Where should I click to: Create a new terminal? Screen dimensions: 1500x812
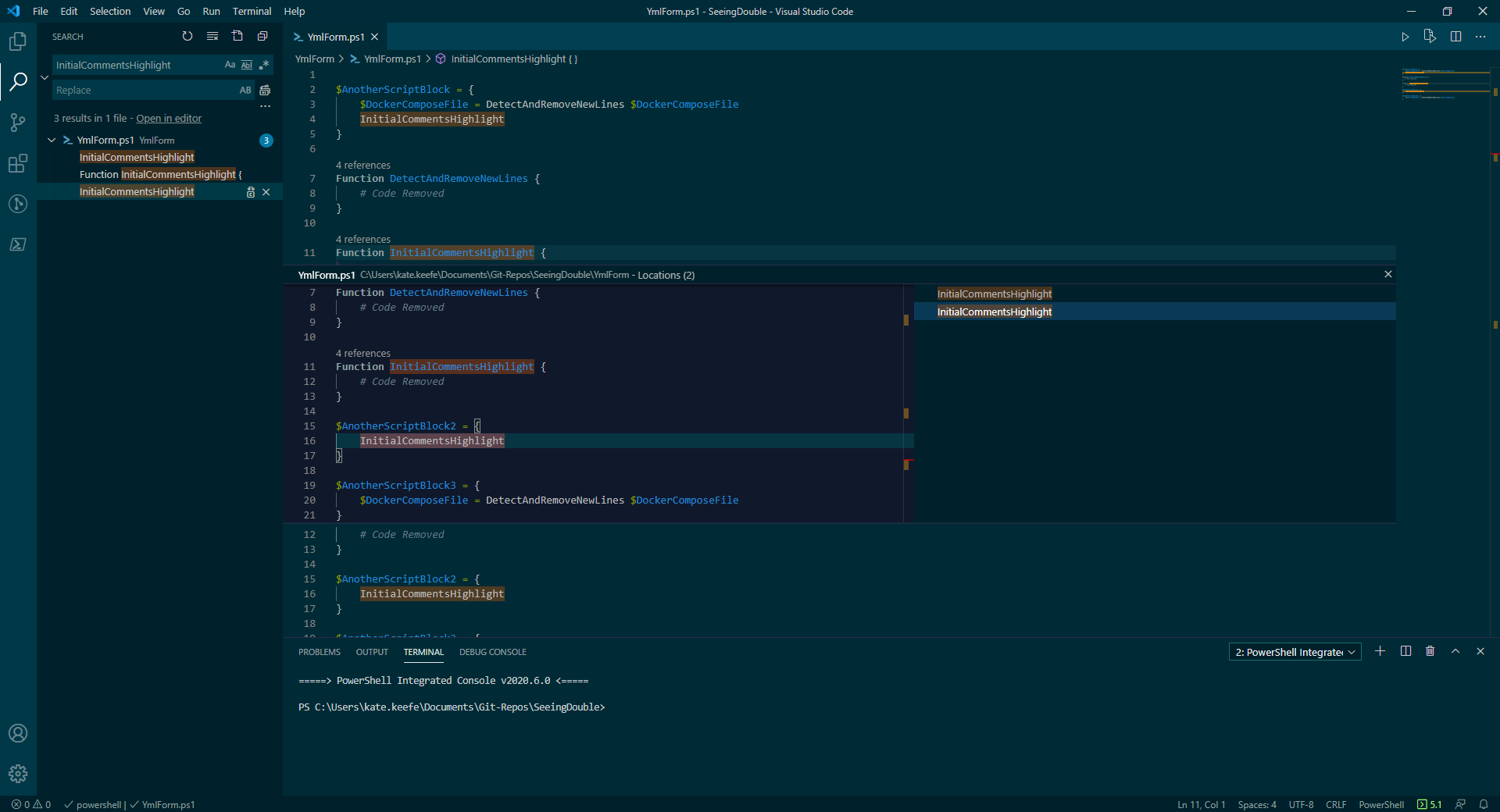(x=1380, y=651)
